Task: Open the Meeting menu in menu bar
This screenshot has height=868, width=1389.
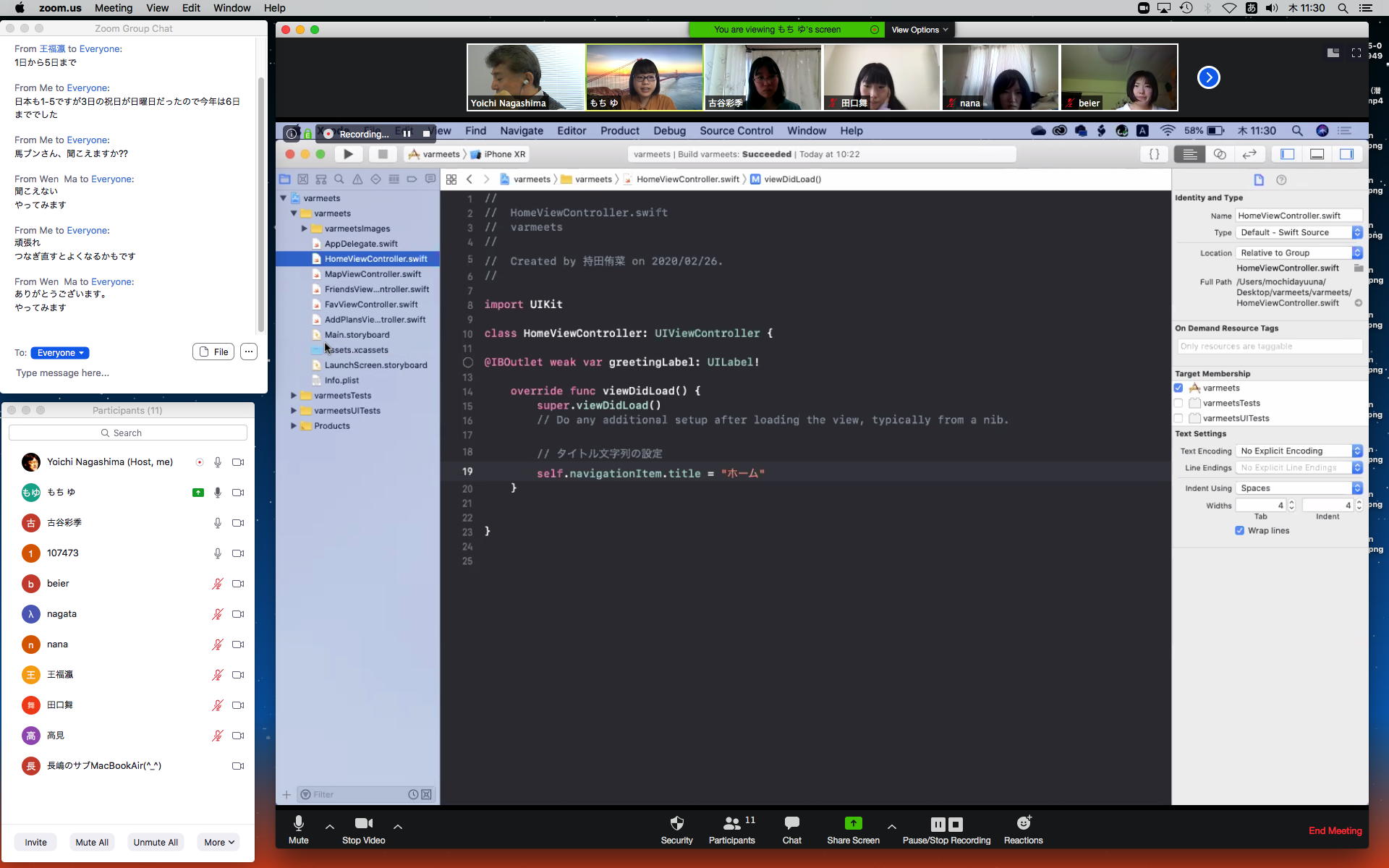Action: 114,8
